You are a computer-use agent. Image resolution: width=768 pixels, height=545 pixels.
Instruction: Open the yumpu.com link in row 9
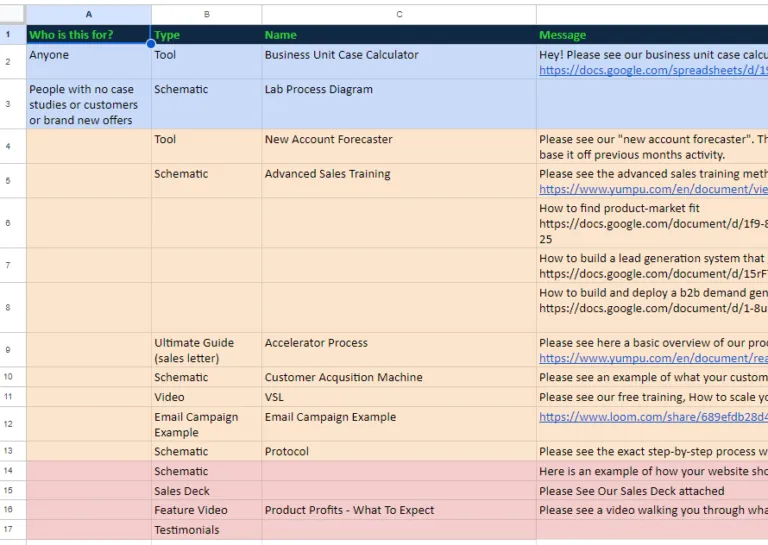[653, 358]
